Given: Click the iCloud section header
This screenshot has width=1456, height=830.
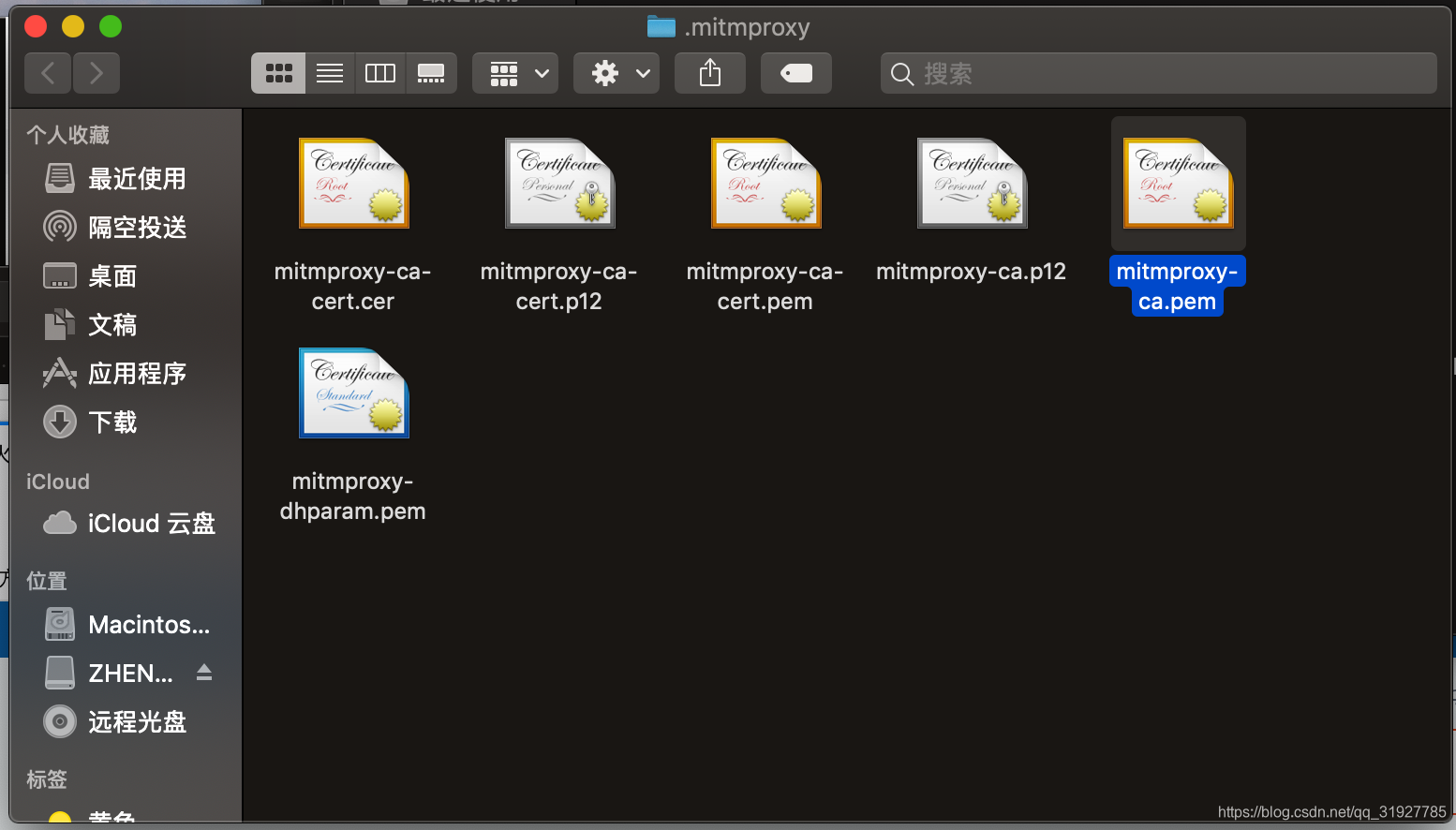Looking at the screenshot, I should click(x=58, y=482).
